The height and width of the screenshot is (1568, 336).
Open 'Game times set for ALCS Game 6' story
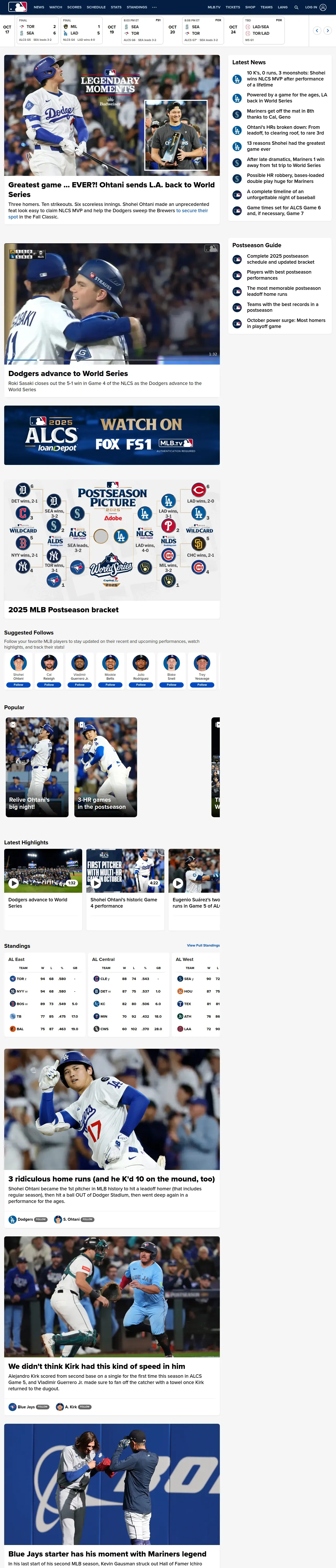[284, 211]
